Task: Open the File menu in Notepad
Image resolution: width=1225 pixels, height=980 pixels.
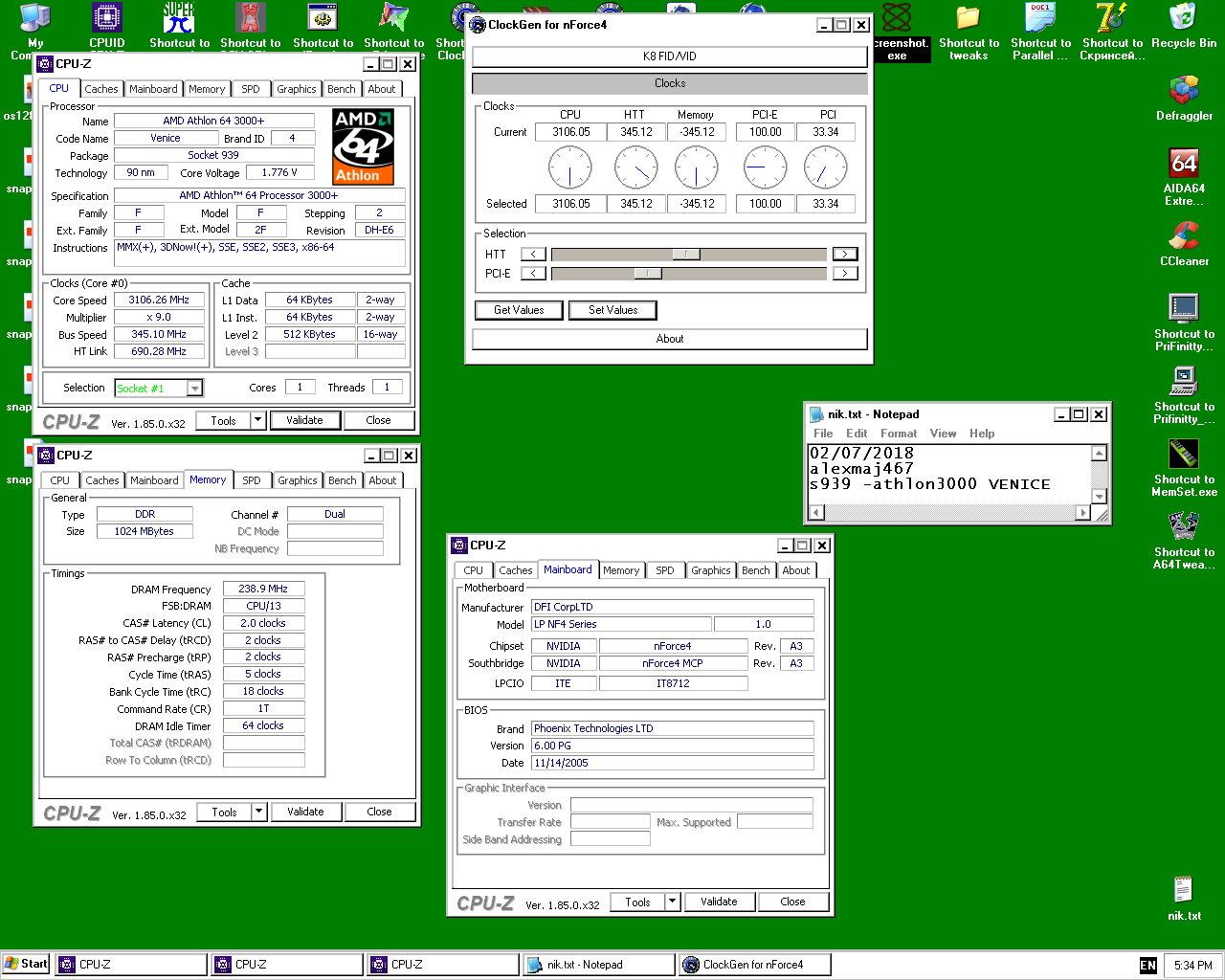Action: (x=823, y=434)
